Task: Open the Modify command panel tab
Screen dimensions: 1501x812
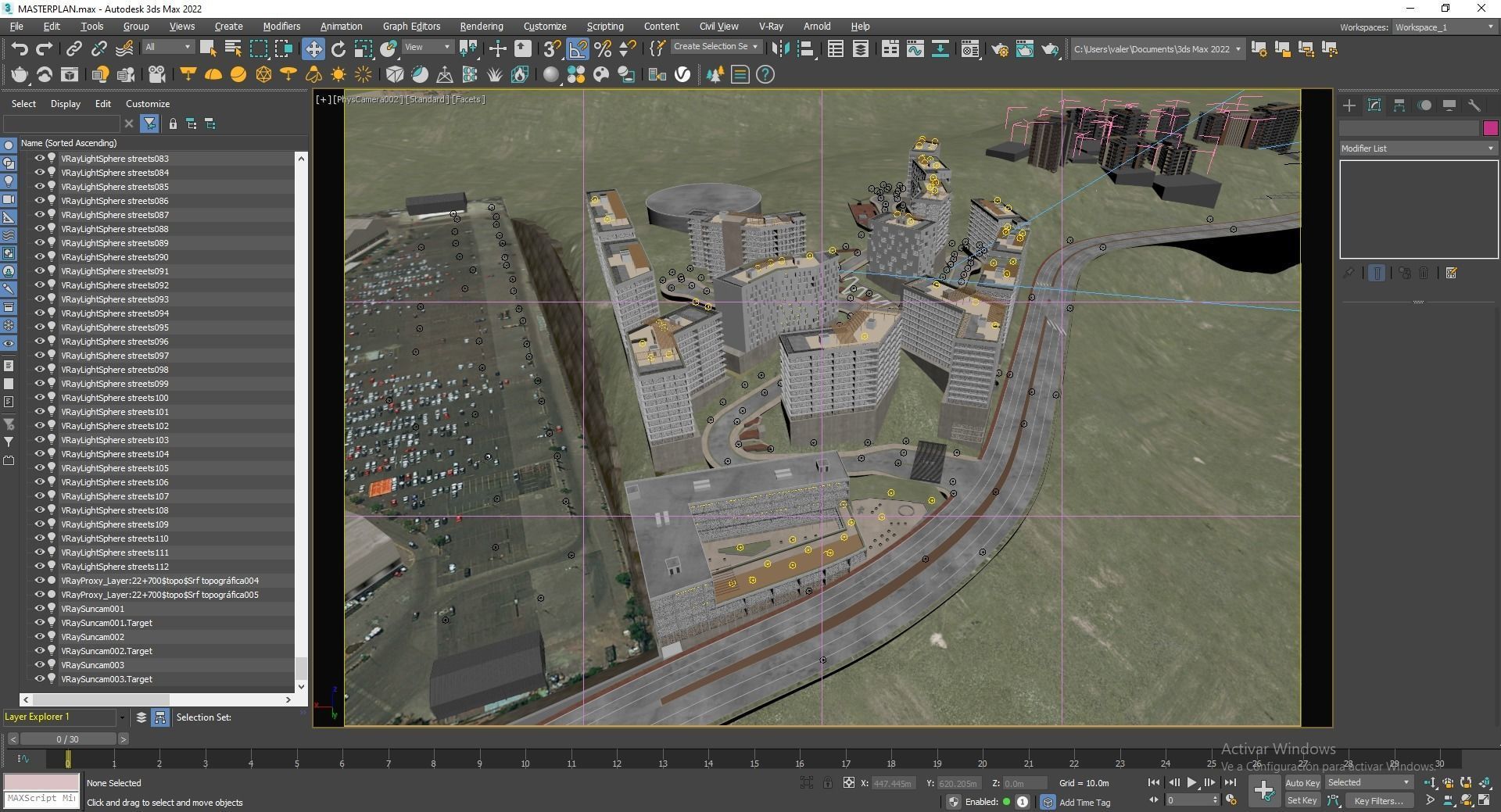Action: pos(1374,105)
